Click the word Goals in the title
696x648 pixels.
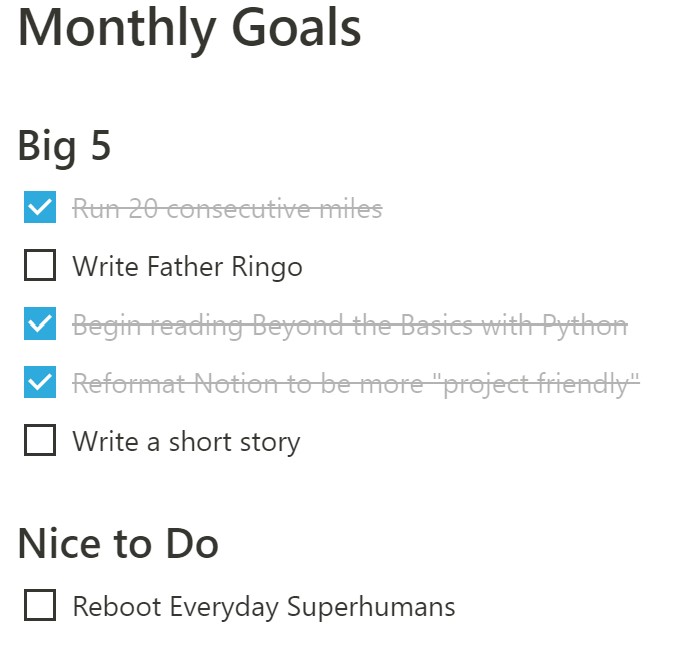(x=297, y=28)
